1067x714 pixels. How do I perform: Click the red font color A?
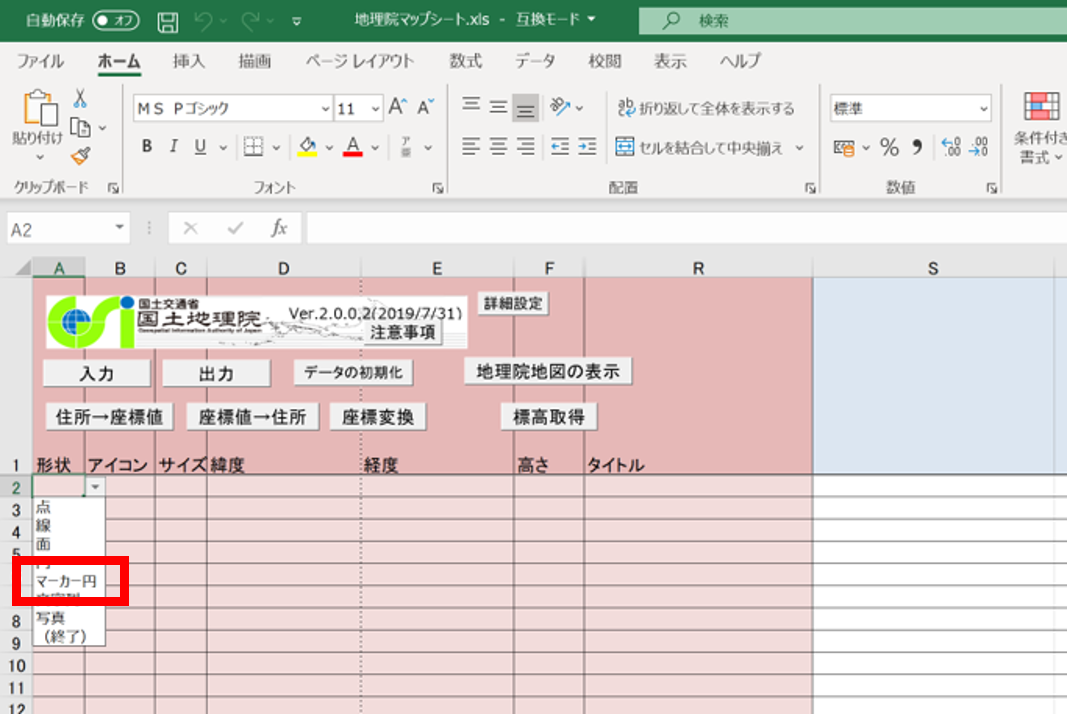click(352, 146)
